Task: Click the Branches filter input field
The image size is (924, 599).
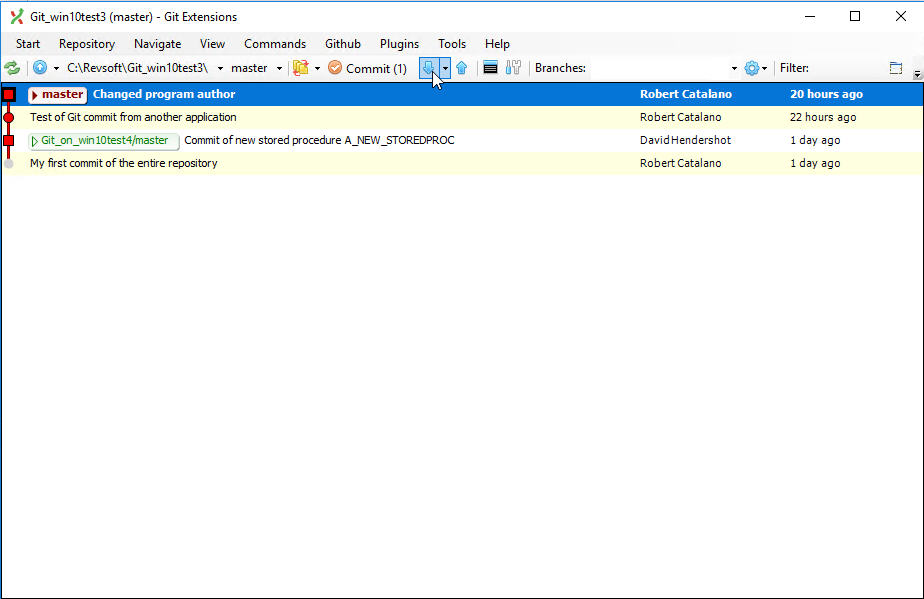Action: click(659, 68)
